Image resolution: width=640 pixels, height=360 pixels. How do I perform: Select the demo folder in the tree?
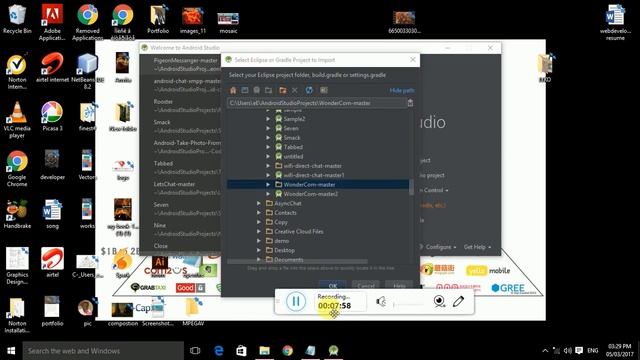point(282,241)
